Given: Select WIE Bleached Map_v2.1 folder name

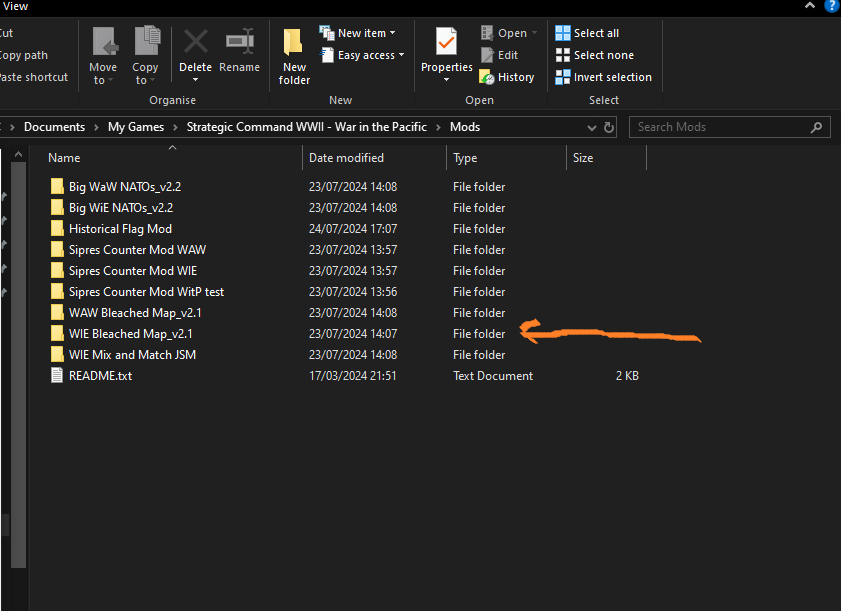Looking at the screenshot, I should coord(130,334).
